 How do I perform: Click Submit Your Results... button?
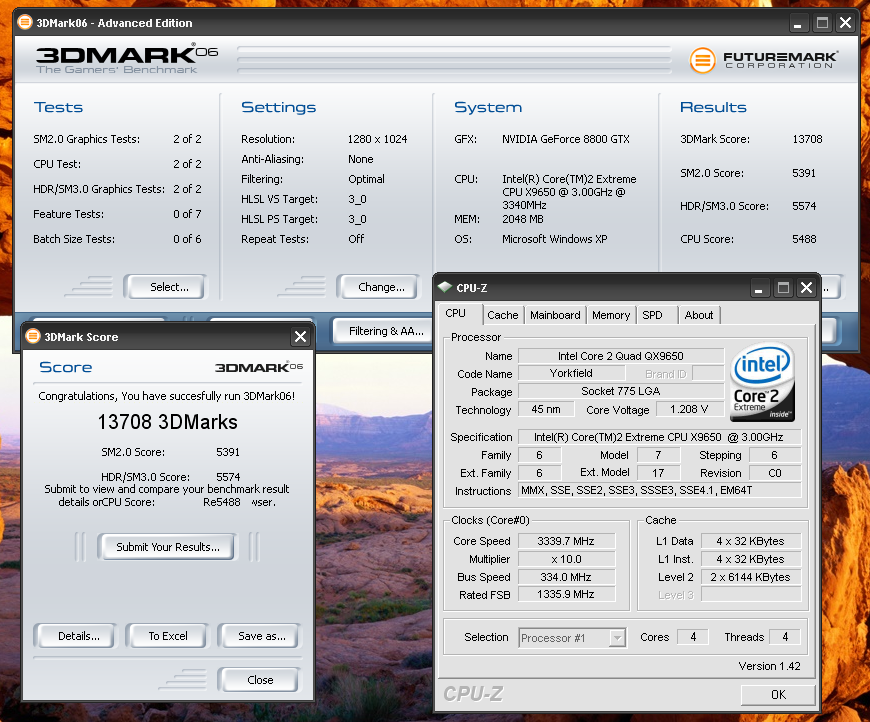[x=167, y=547]
